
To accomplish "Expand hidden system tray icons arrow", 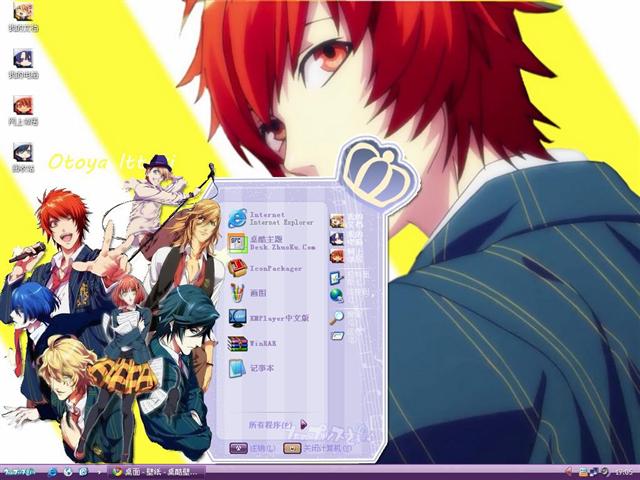I will [568, 472].
